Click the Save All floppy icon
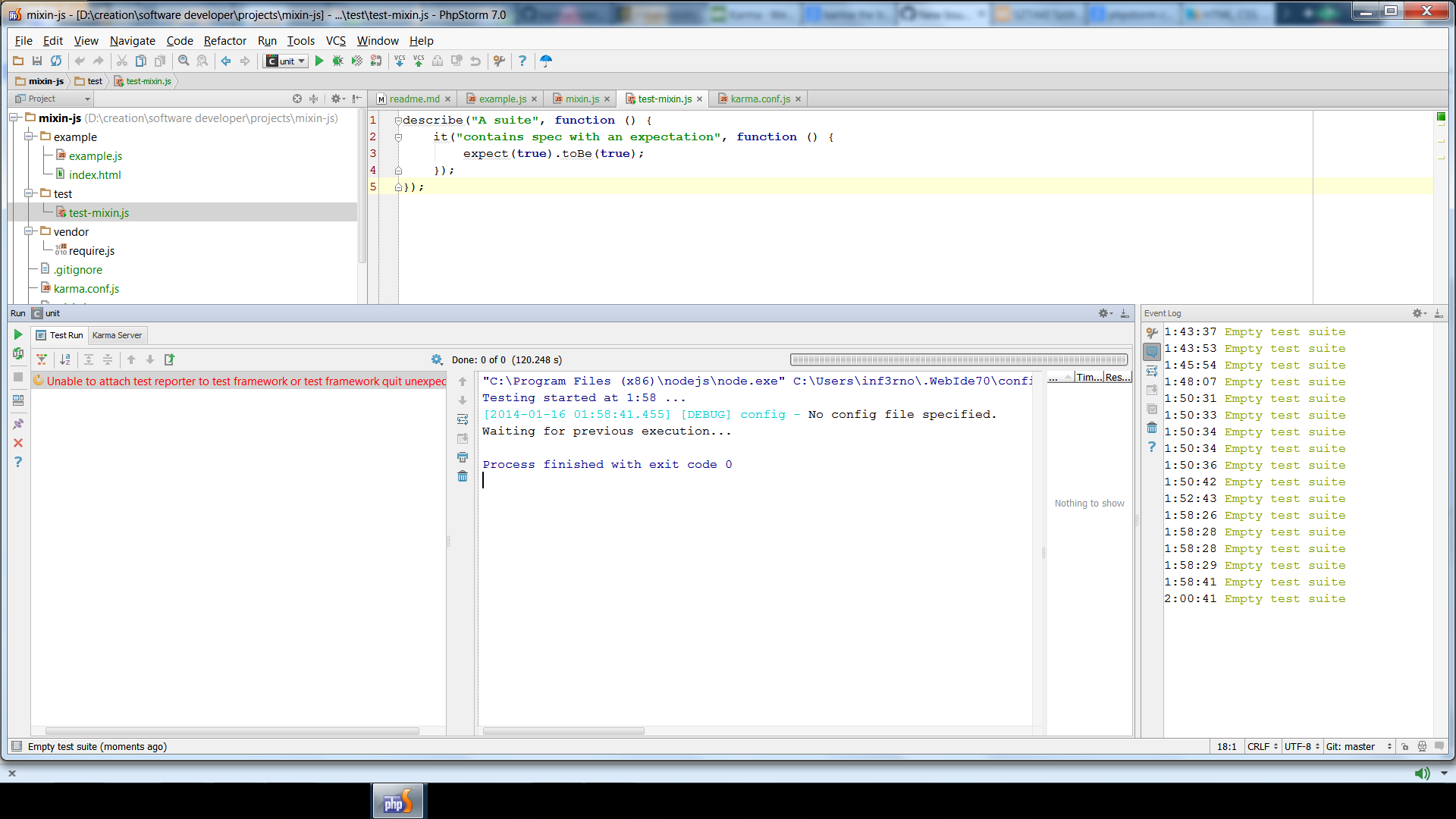Screen dimensions: 1456x819 pos(37,61)
